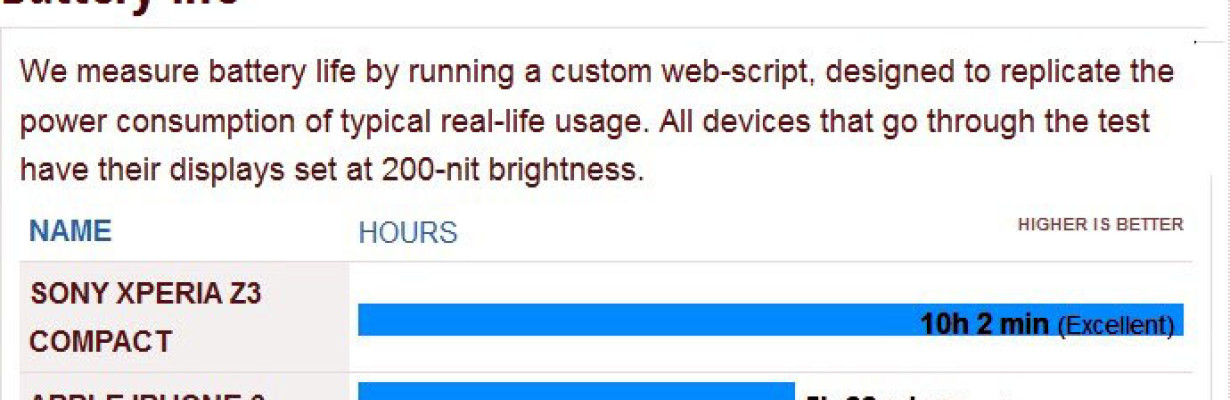
Task: Click the partially visible Apple iPhone hours value
Action: pos(880,396)
